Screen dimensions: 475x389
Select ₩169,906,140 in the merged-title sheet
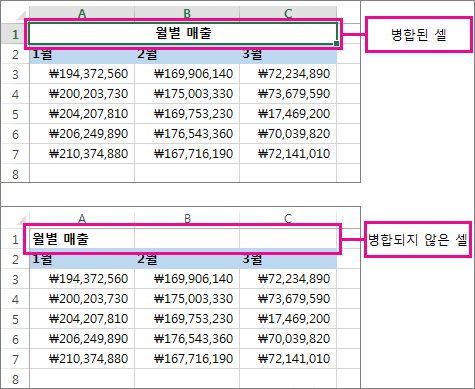click(187, 74)
